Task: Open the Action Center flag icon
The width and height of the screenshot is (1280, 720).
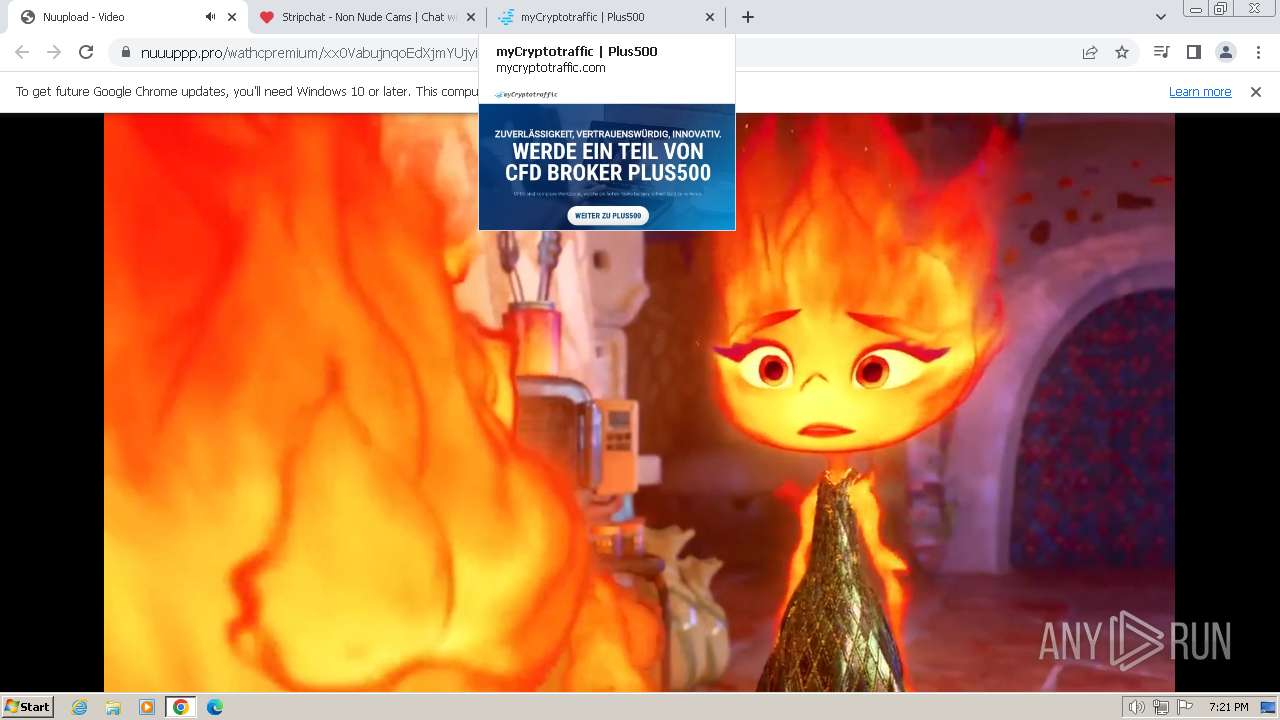Action: coord(1185,707)
